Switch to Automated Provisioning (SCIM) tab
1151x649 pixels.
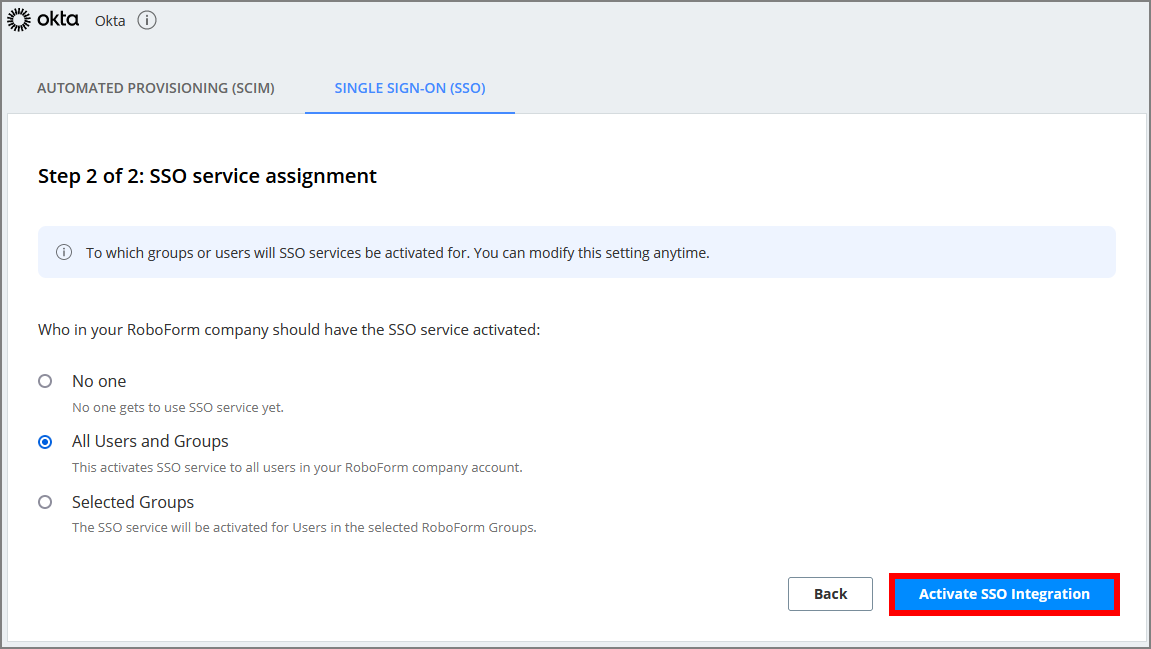[156, 88]
